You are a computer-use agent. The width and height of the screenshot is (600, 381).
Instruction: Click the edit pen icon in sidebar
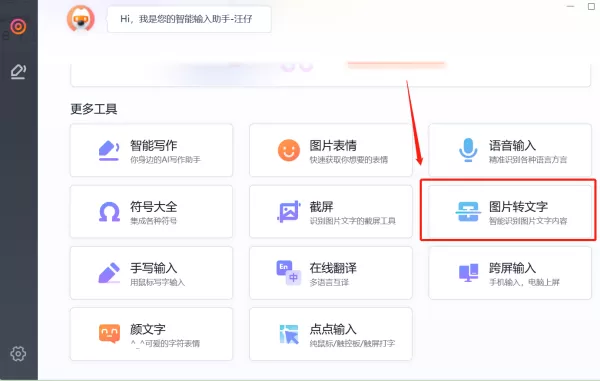[x=18, y=72]
